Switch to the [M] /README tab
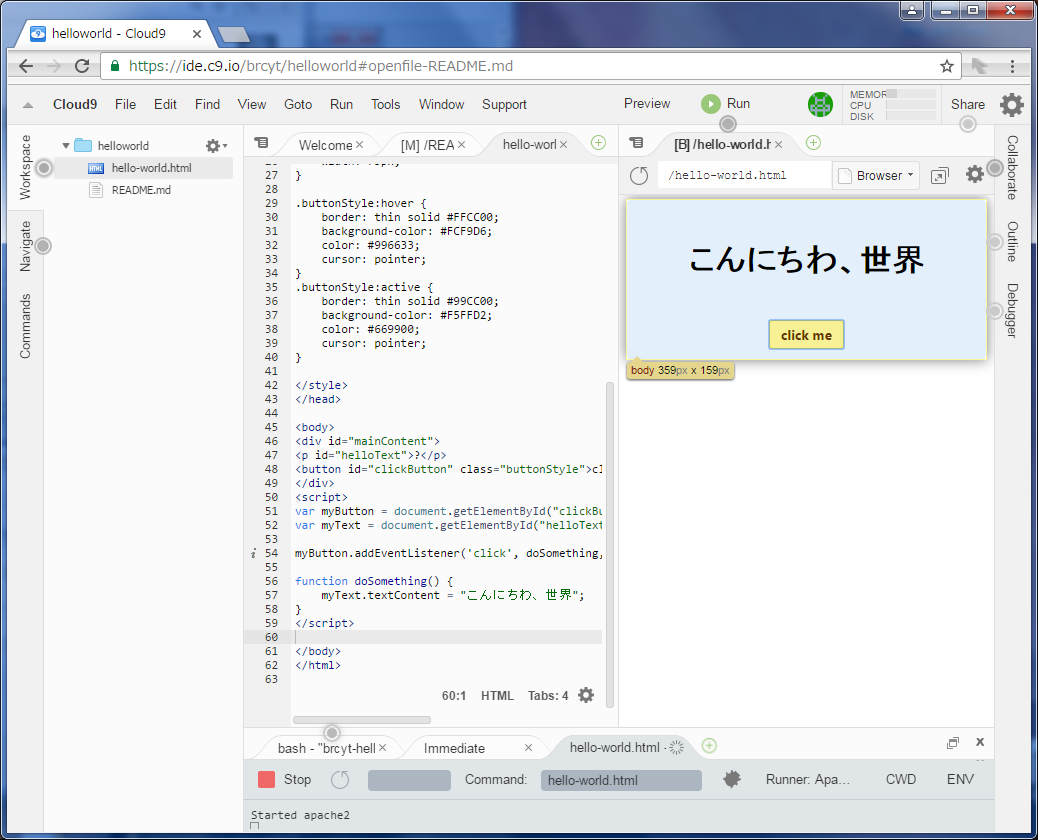Image resolution: width=1038 pixels, height=840 pixels. click(428, 145)
